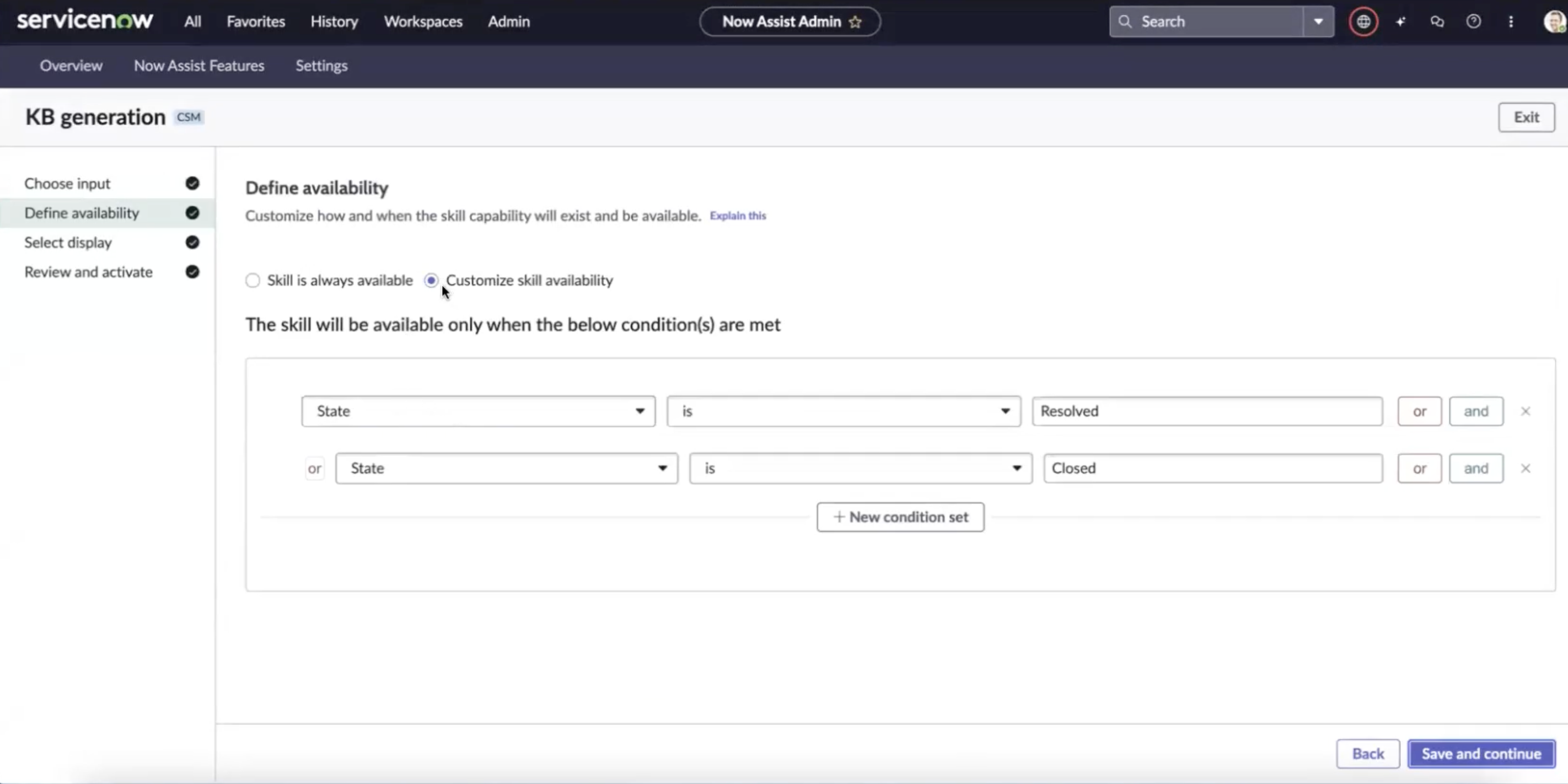Open the chat conversations icon
The height and width of the screenshot is (784, 1568).
point(1437,22)
